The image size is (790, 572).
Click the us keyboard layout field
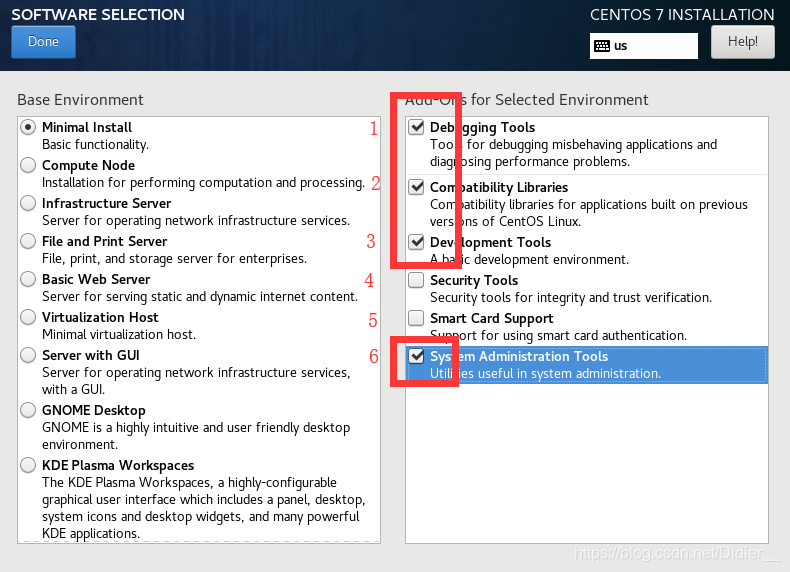[644, 46]
